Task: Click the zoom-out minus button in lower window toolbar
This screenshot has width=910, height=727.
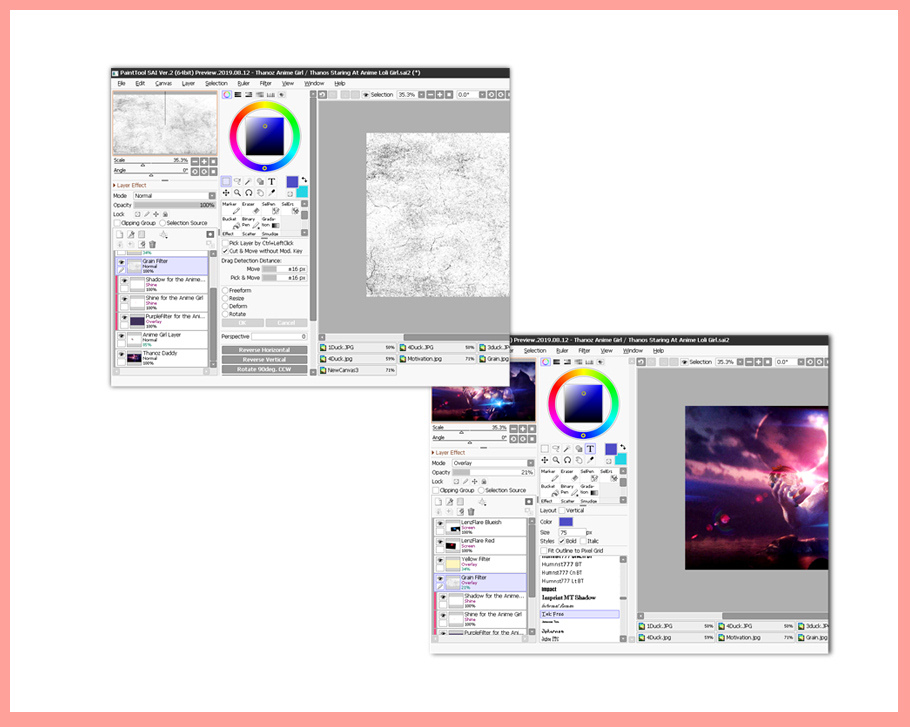Action: pos(749,361)
